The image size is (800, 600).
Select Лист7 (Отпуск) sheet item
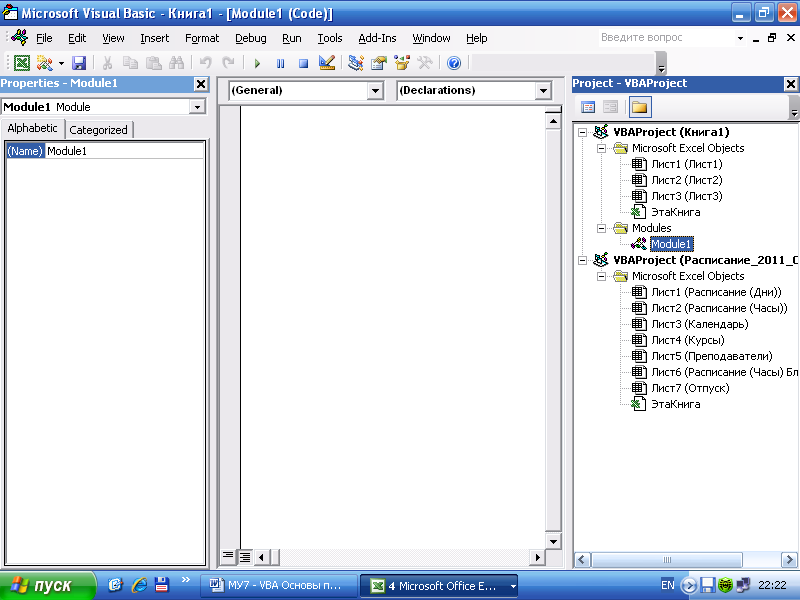point(690,388)
